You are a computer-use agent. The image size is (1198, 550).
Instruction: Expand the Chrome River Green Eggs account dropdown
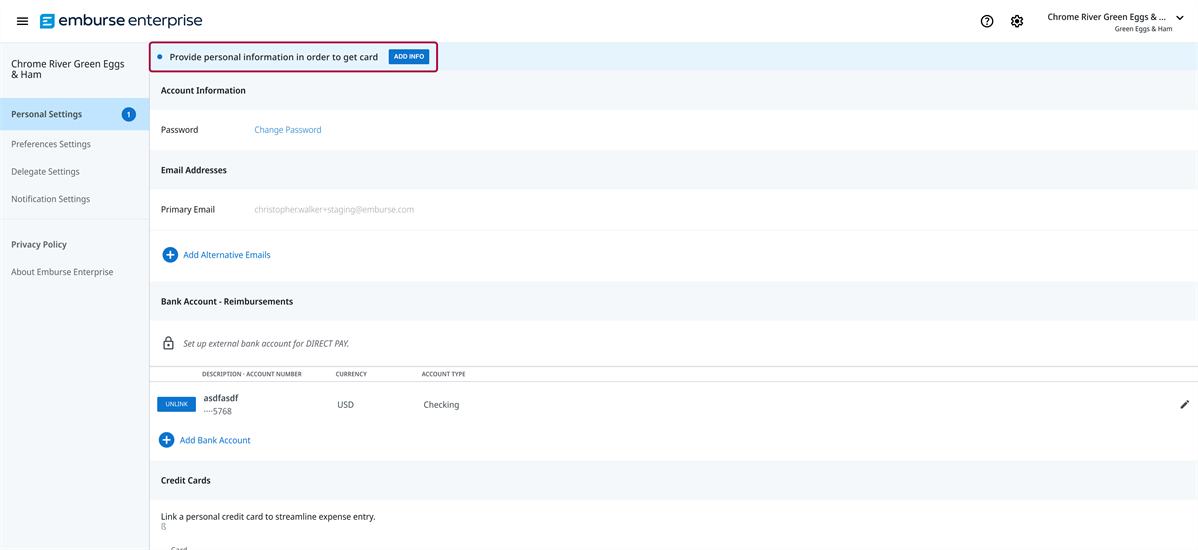pos(1180,18)
